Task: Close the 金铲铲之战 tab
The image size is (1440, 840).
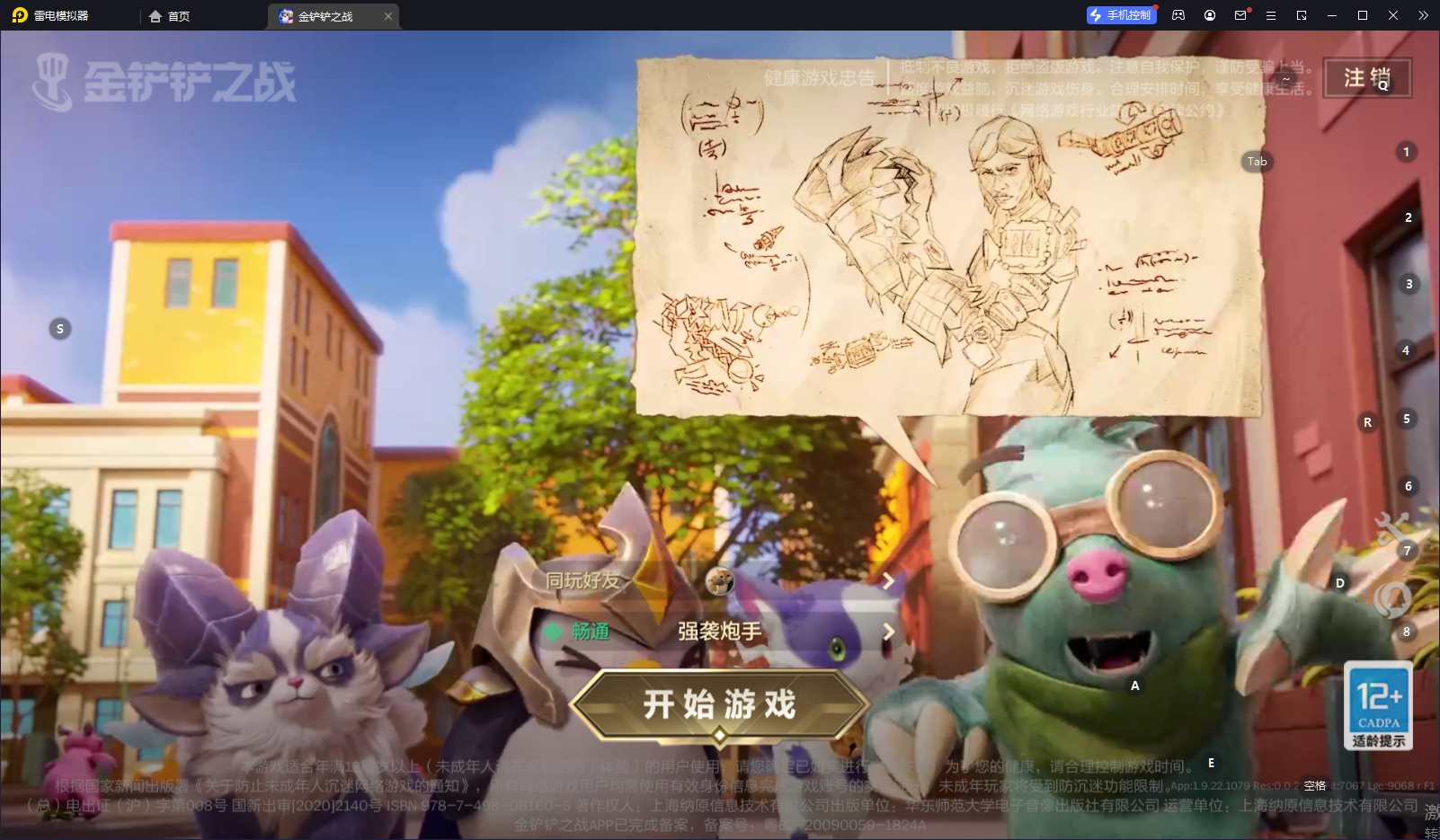Action: (388, 16)
